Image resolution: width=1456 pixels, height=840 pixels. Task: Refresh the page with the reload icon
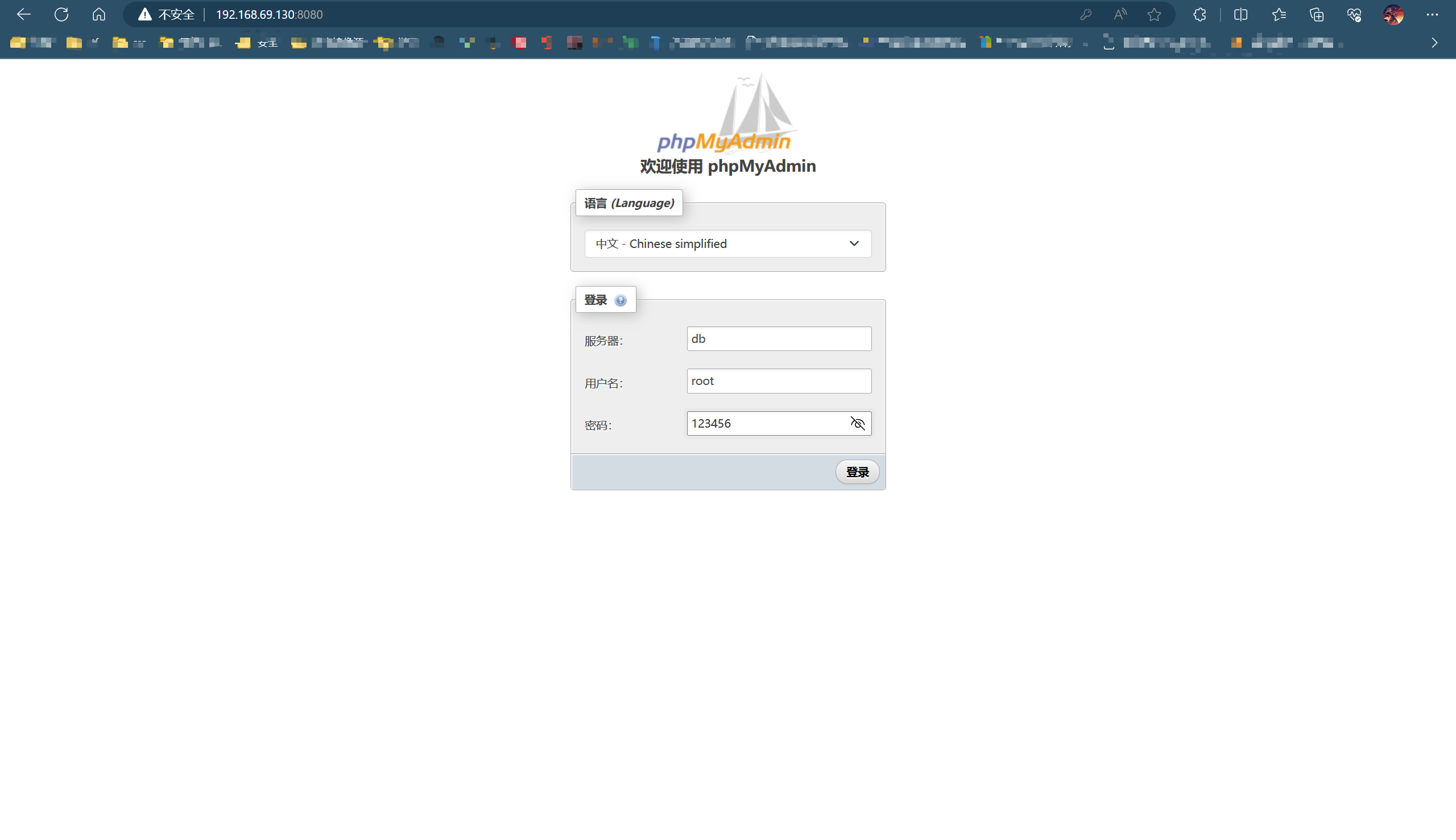[61, 14]
